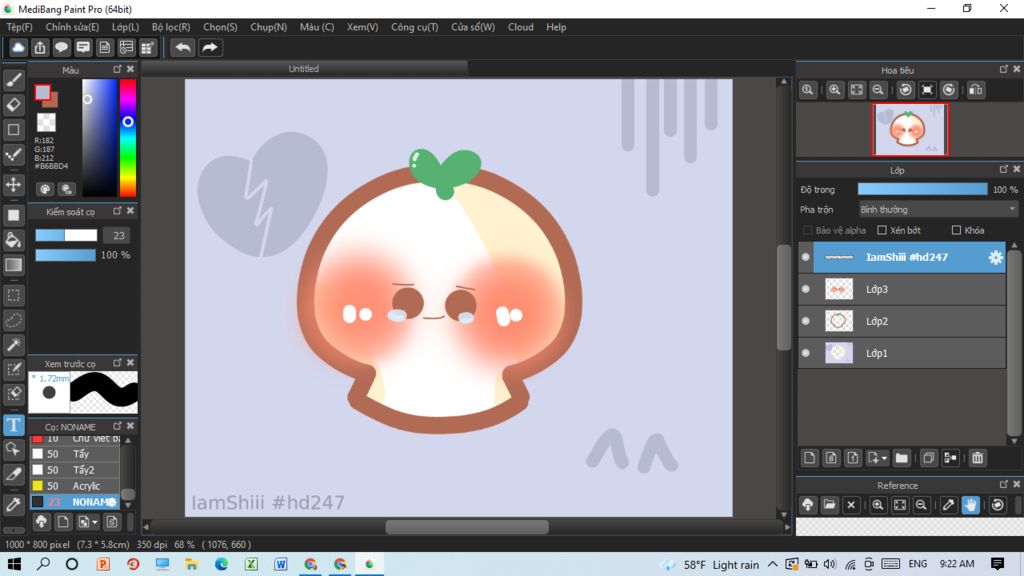Switch to the Untitled document tab
The height and width of the screenshot is (576, 1024).
coord(304,69)
